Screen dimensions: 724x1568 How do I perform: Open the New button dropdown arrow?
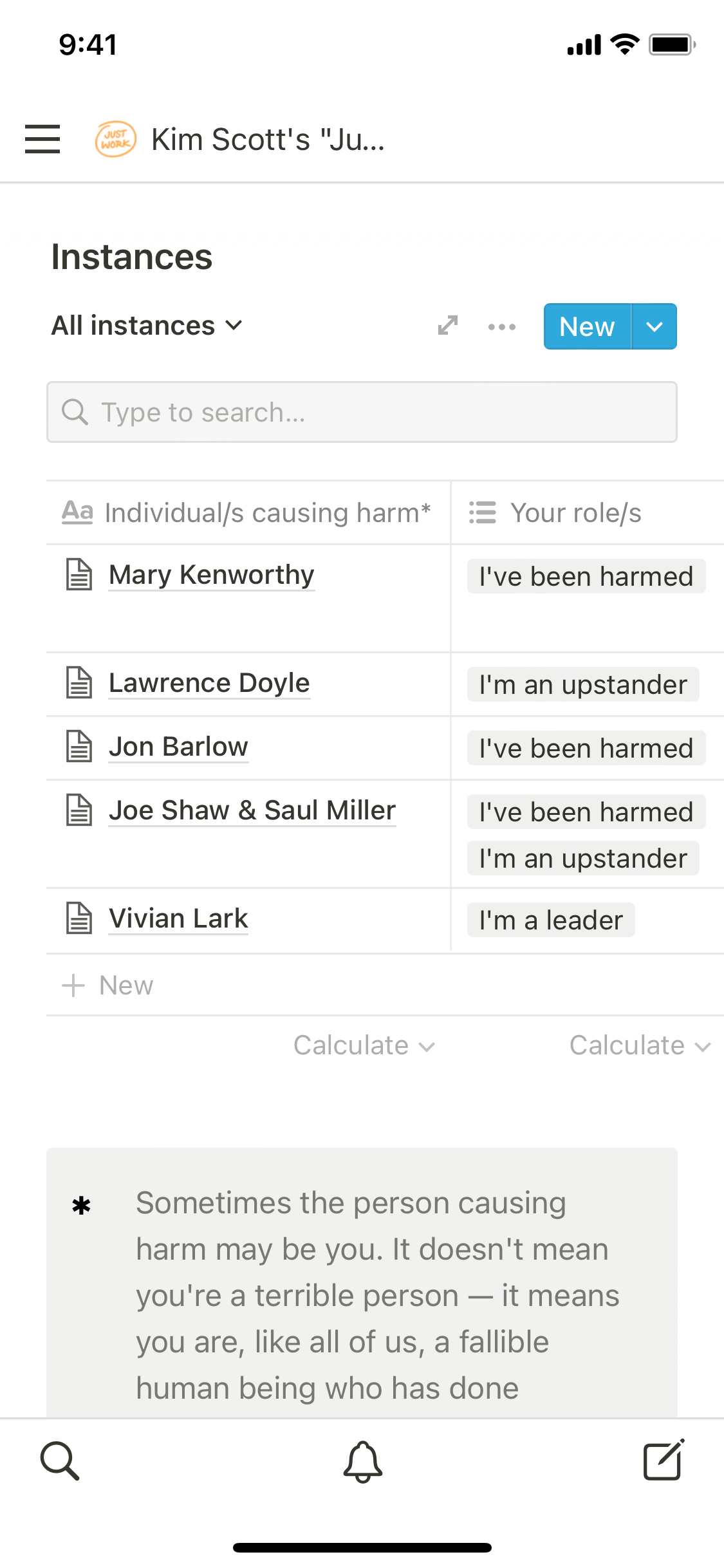click(x=654, y=327)
